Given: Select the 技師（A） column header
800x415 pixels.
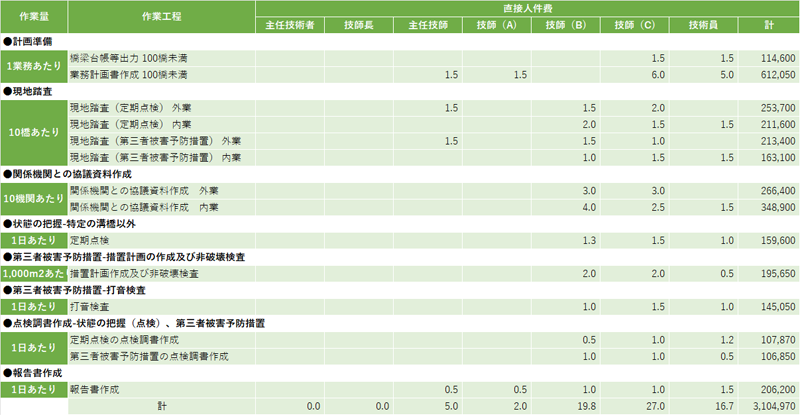Looking at the screenshot, I should tap(496, 25).
